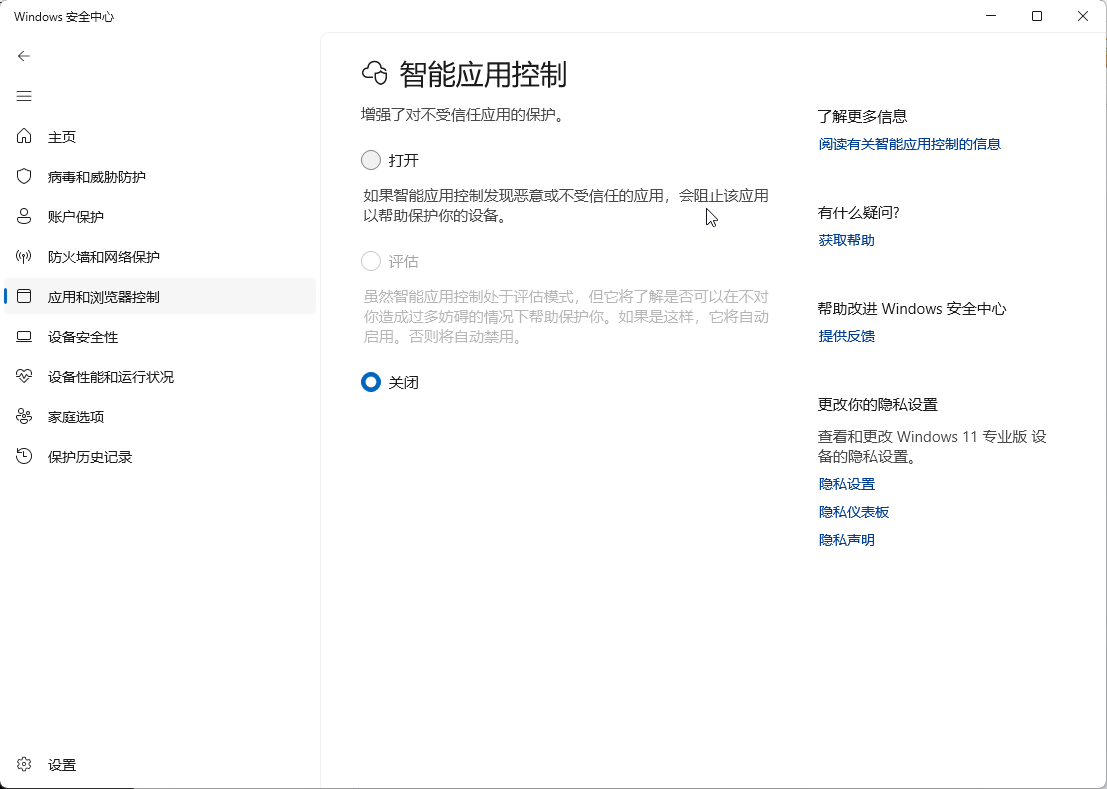Click the heart icon for 设备性能和运行状况
This screenshot has height=789, width=1107.
[x=24, y=377]
